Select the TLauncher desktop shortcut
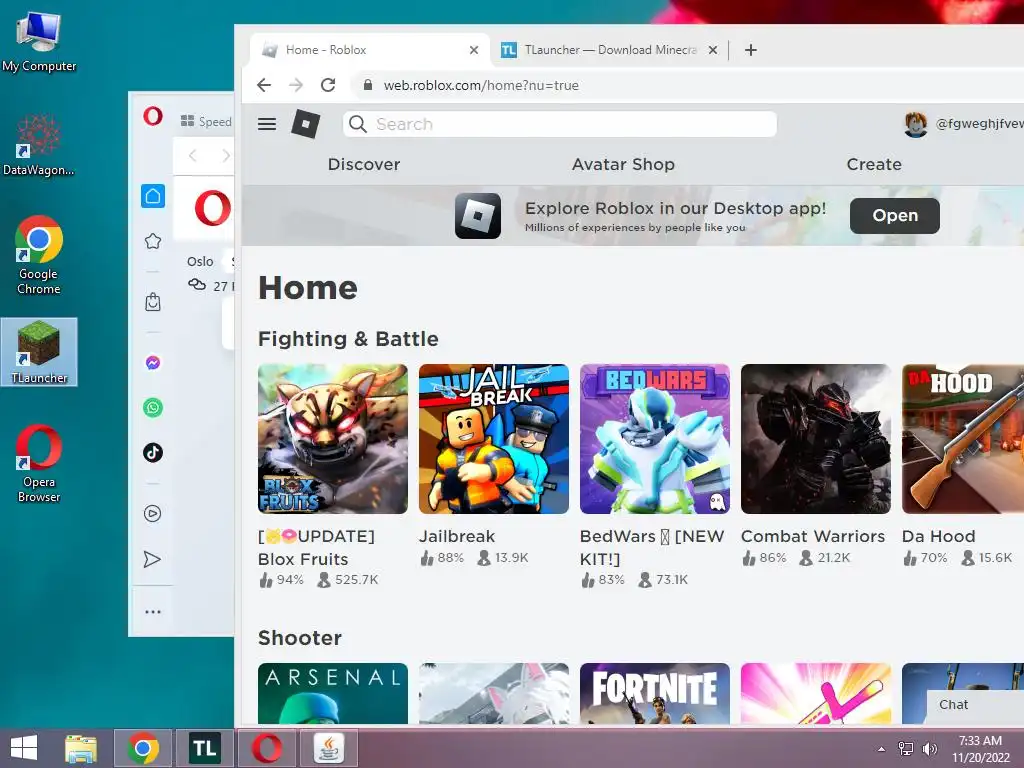Image resolution: width=1024 pixels, height=768 pixels. [x=39, y=352]
